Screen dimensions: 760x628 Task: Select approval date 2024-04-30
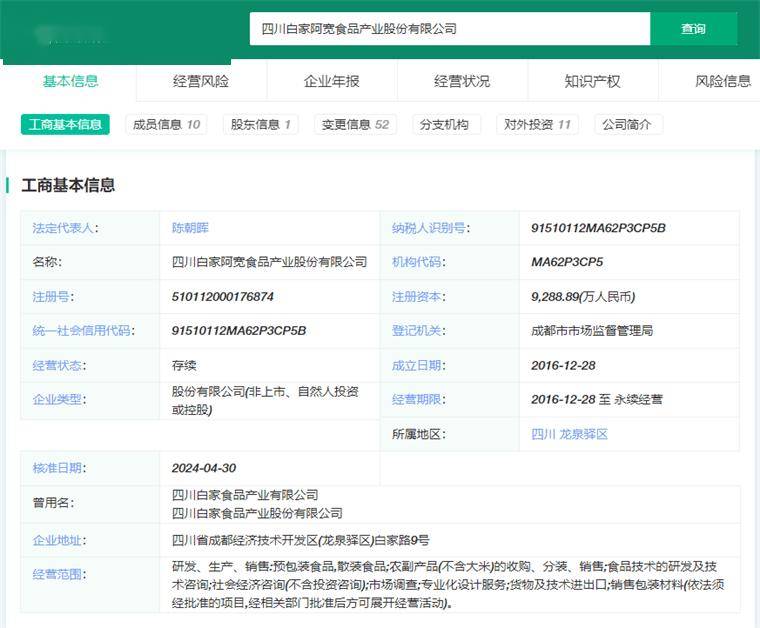point(204,468)
